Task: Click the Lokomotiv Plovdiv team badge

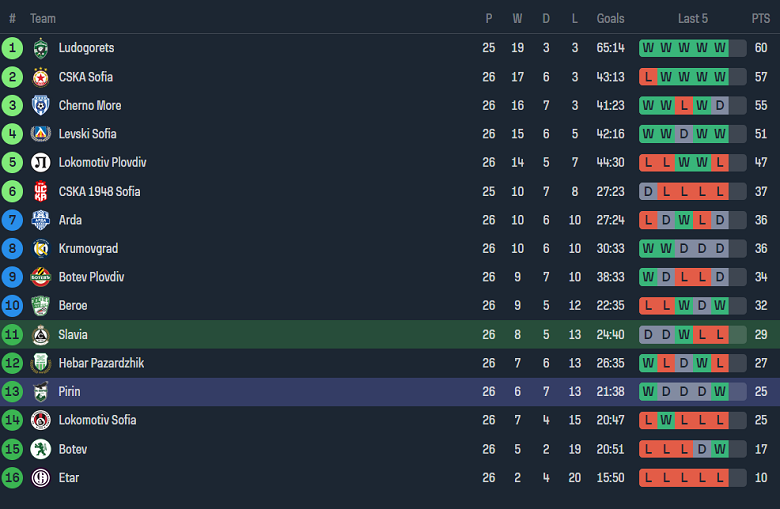Action: click(40, 163)
